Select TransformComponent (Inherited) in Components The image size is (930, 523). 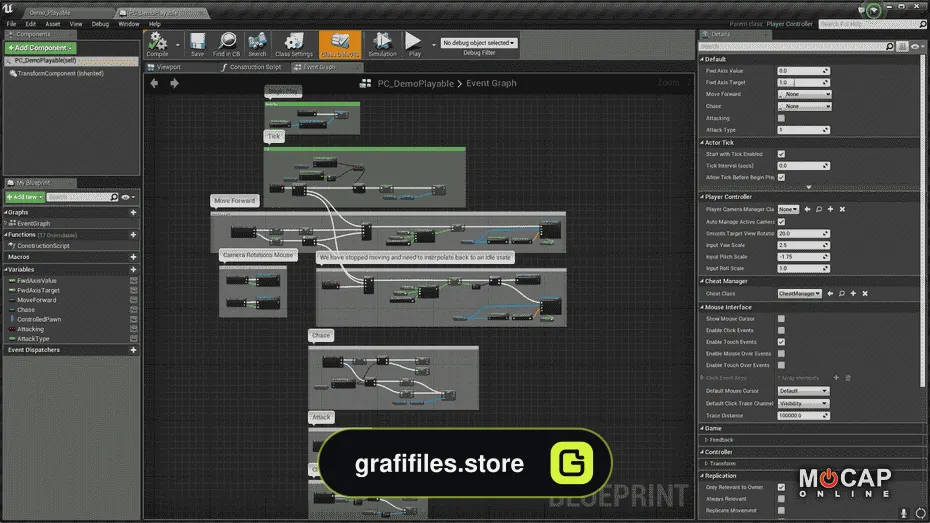click(60, 74)
